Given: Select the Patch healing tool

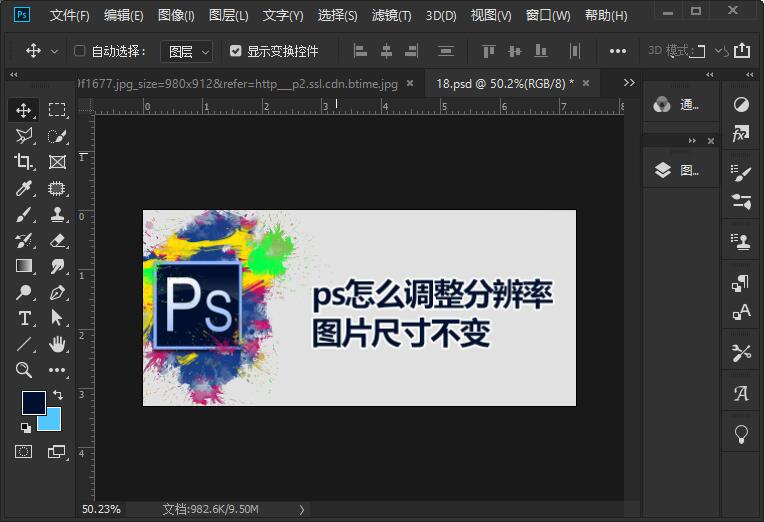Looking at the screenshot, I should click(57, 188).
